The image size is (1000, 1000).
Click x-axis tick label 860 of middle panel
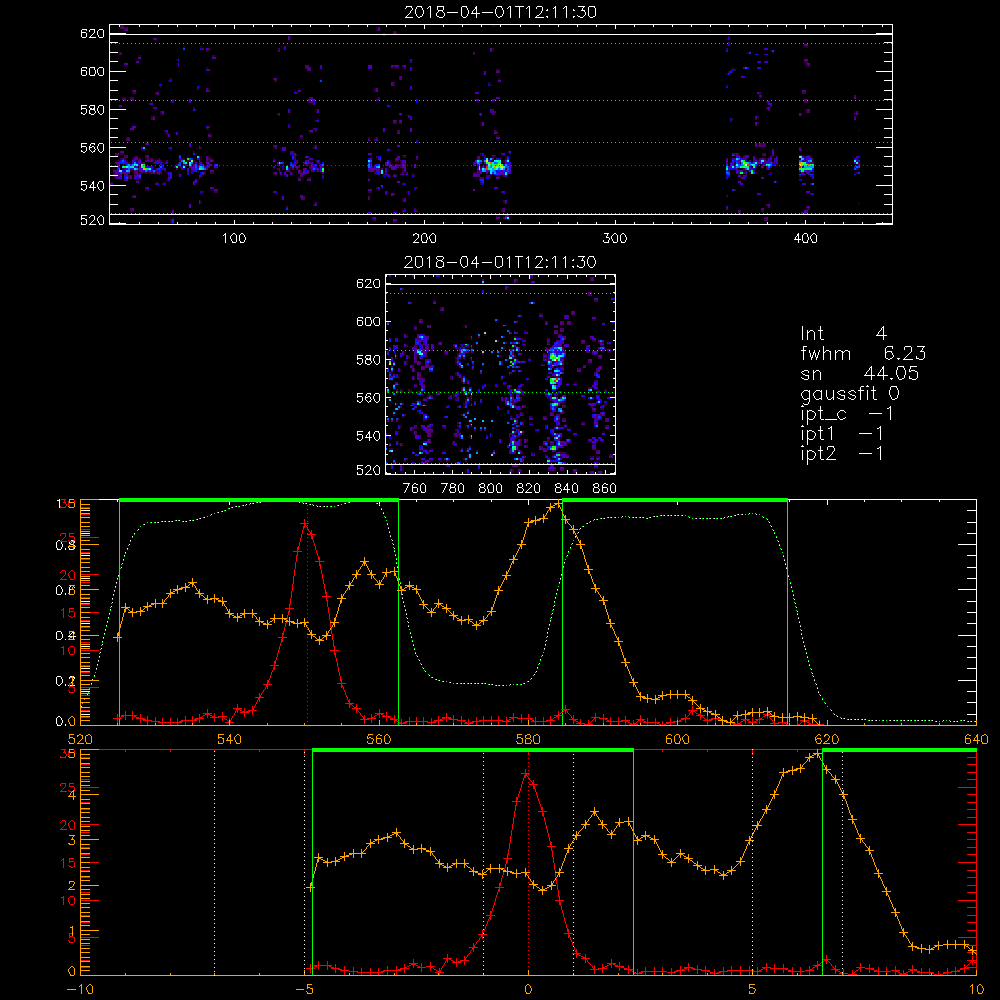point(605,489)
